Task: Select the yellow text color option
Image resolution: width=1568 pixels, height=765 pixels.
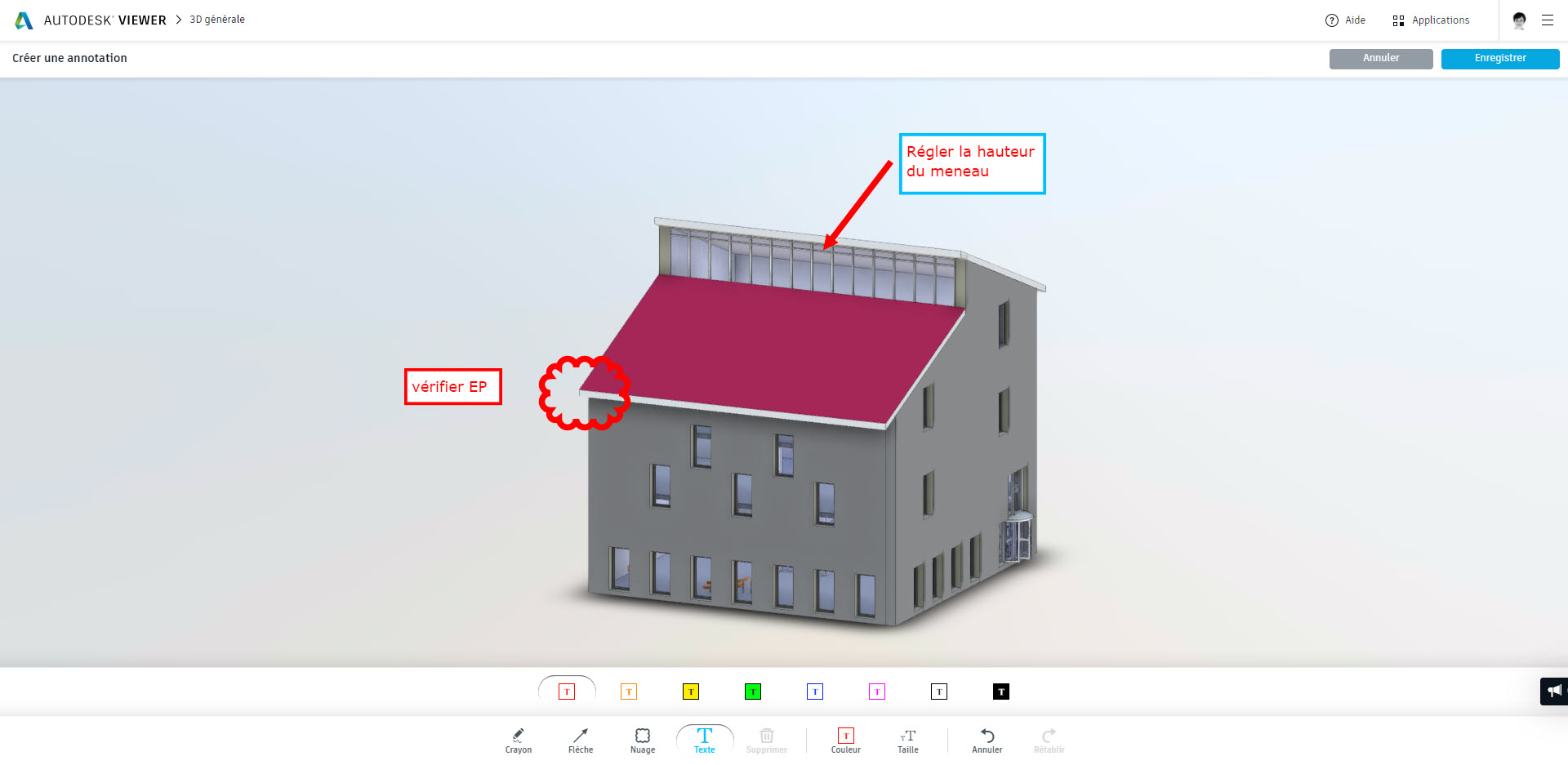Action: tap(691, 691)
